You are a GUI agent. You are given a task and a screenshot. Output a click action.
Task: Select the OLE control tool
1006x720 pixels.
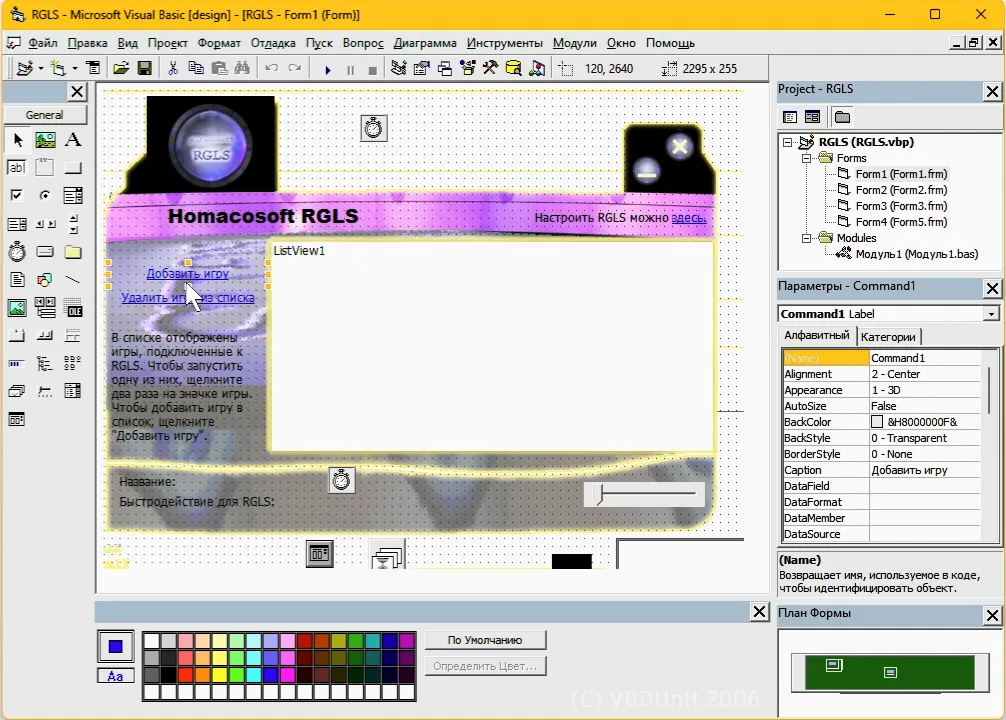pos(73,308)
